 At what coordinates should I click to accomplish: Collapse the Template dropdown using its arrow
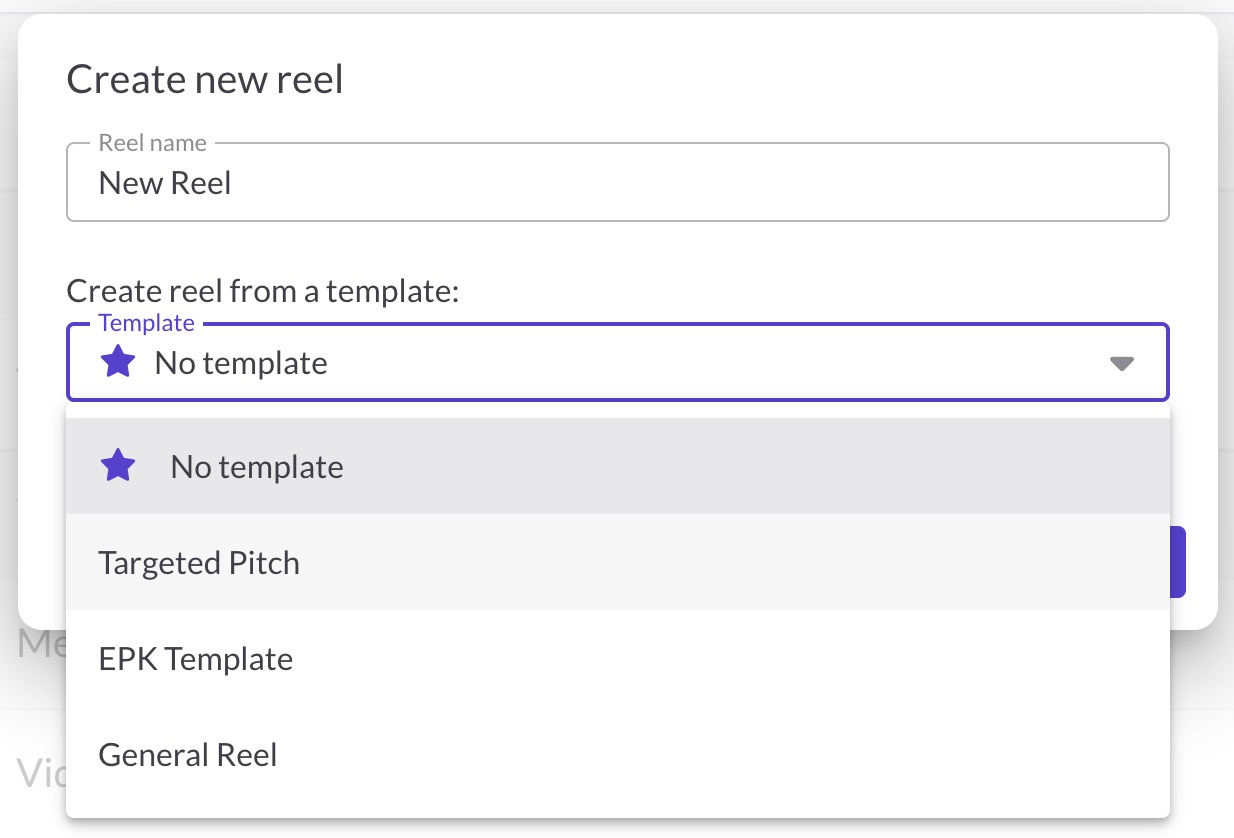pyautogui.click(x=1122, y=363)
